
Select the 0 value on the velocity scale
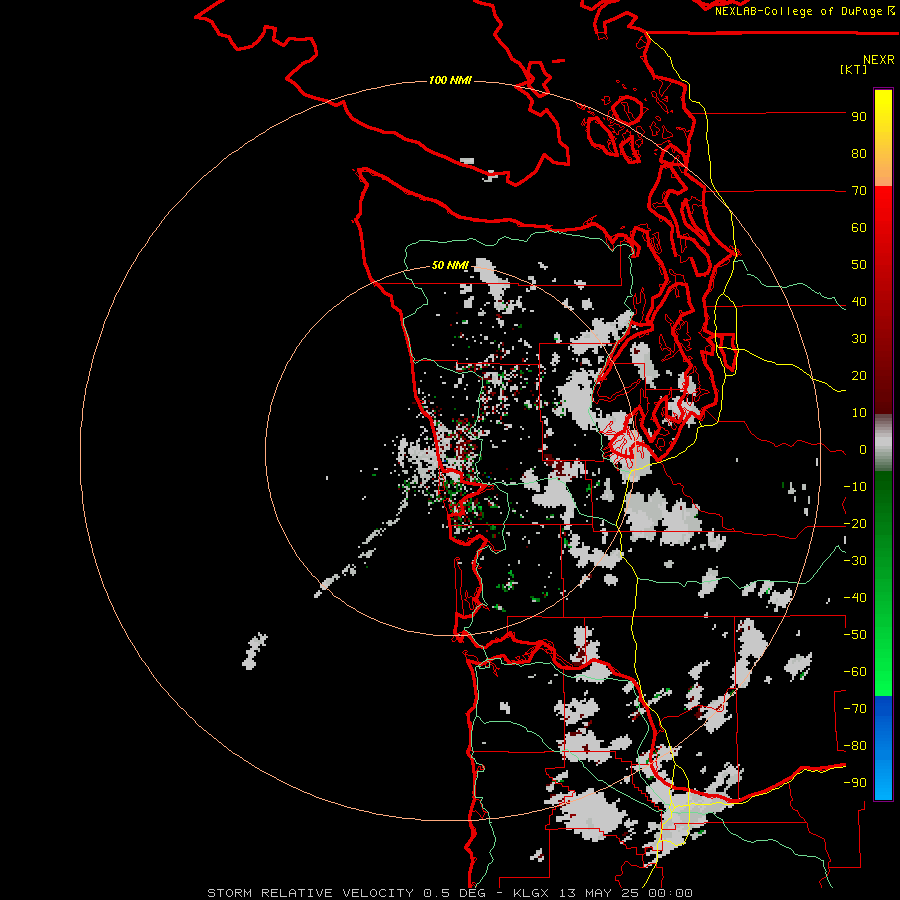coord(863,449)
